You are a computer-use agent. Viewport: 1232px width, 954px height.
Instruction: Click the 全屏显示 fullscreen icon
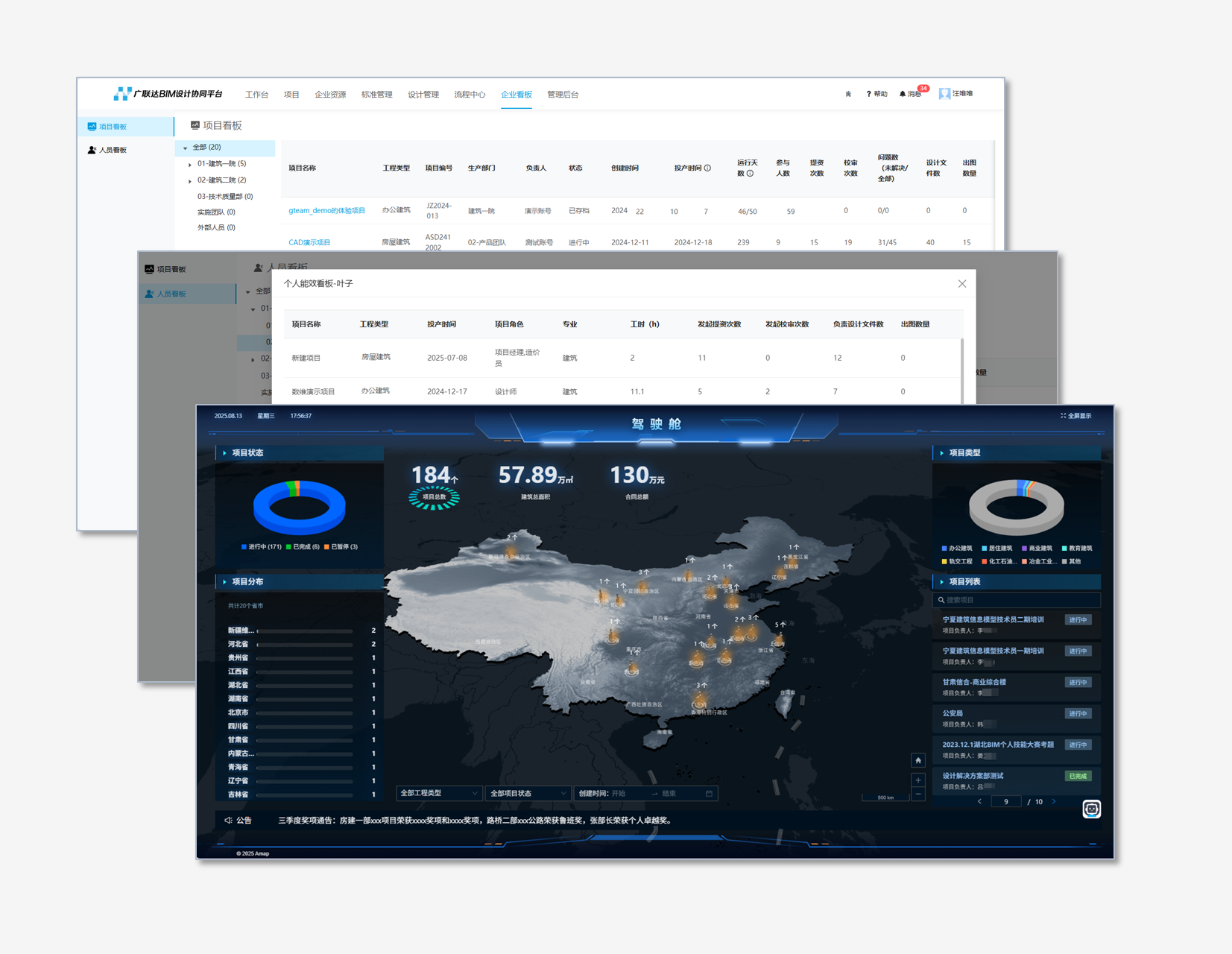(x=1063, y=416)
